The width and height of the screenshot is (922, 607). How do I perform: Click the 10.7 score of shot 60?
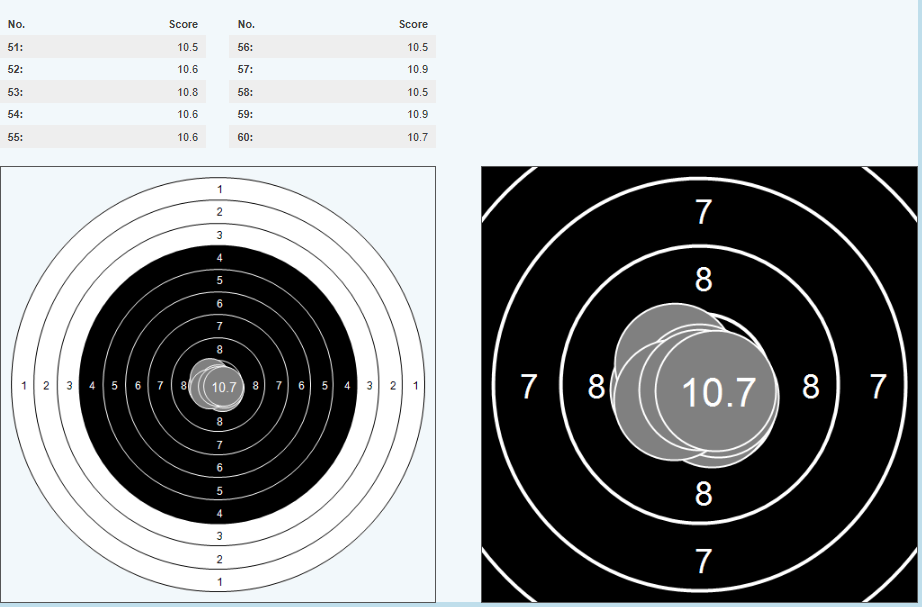click(x=417, y=137)
